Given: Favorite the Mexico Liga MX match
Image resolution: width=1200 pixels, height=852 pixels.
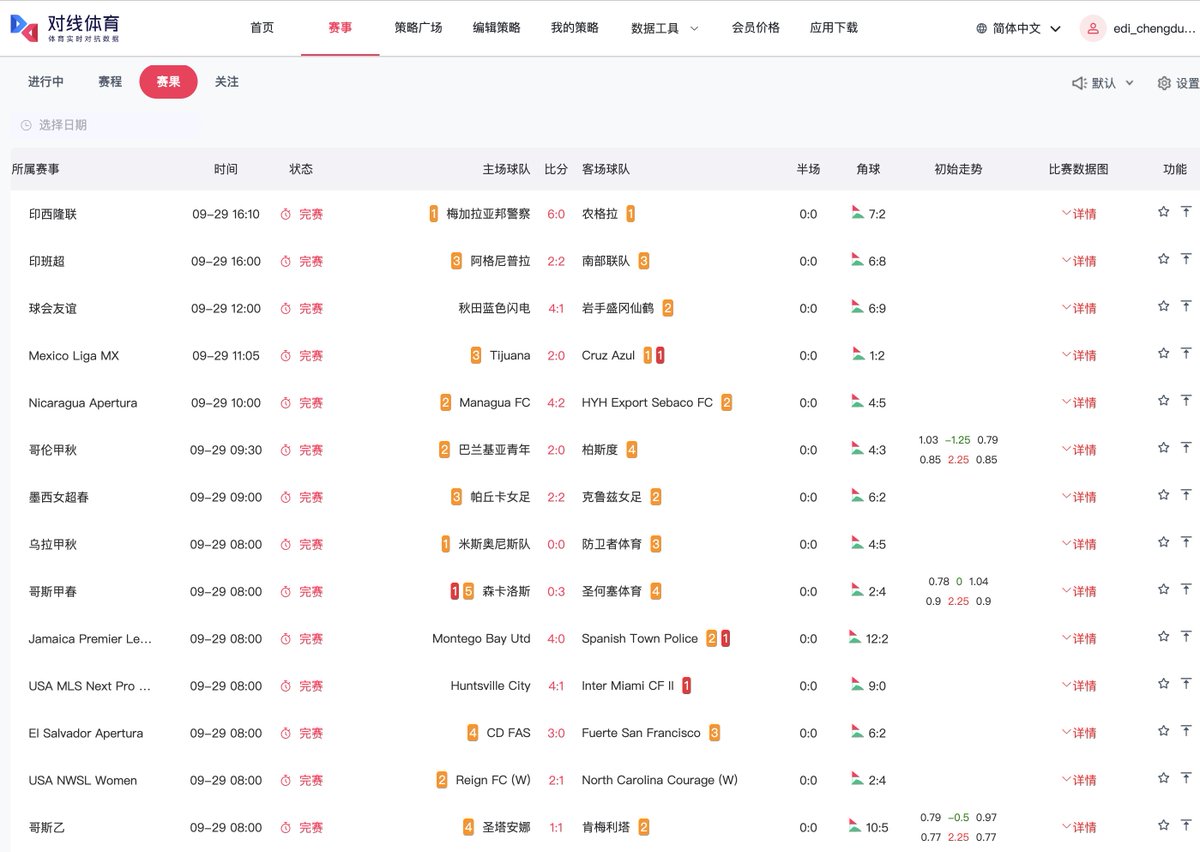Looking at the screenshot, I should 1163,354.
